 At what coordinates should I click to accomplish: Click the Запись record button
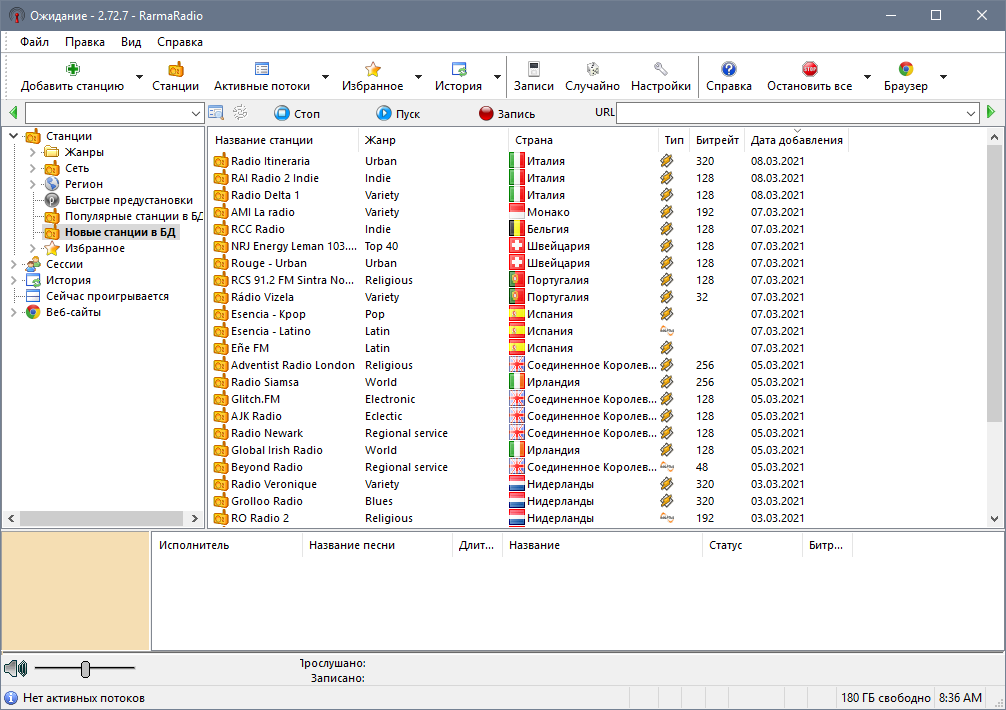click(507, 114)
